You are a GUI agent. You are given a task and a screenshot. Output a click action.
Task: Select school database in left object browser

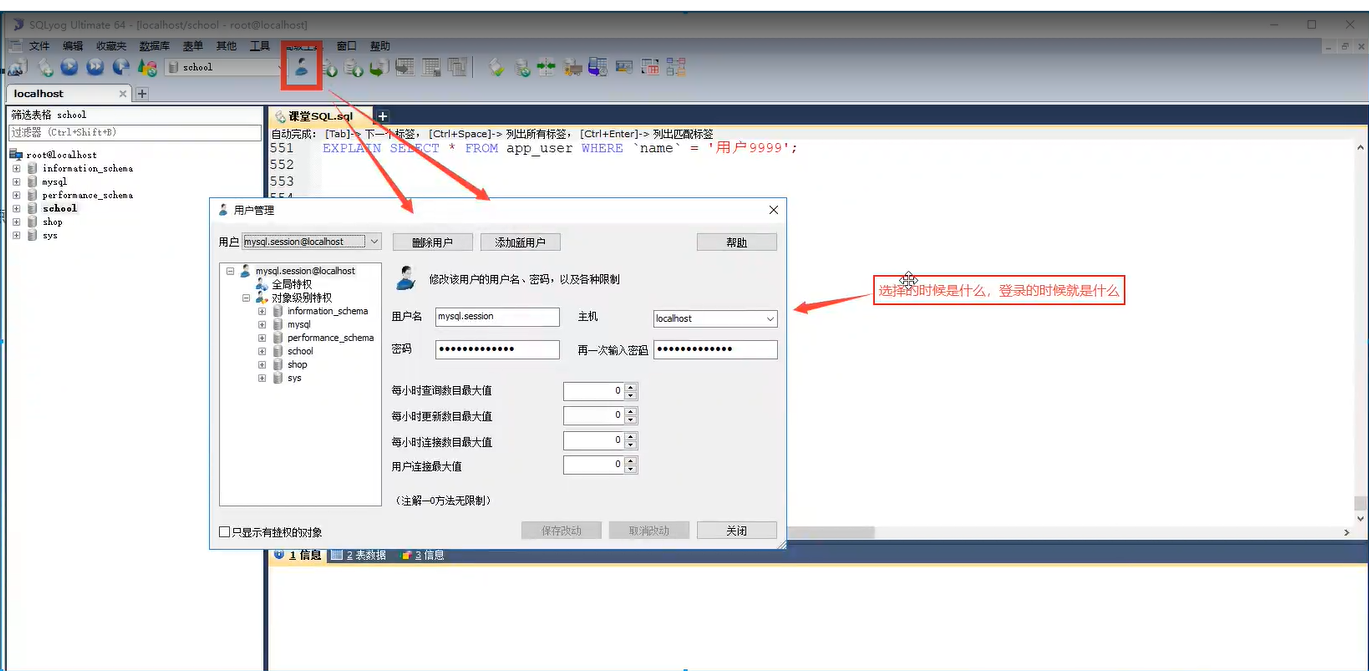pyautogui.click(x=59, y=209)
